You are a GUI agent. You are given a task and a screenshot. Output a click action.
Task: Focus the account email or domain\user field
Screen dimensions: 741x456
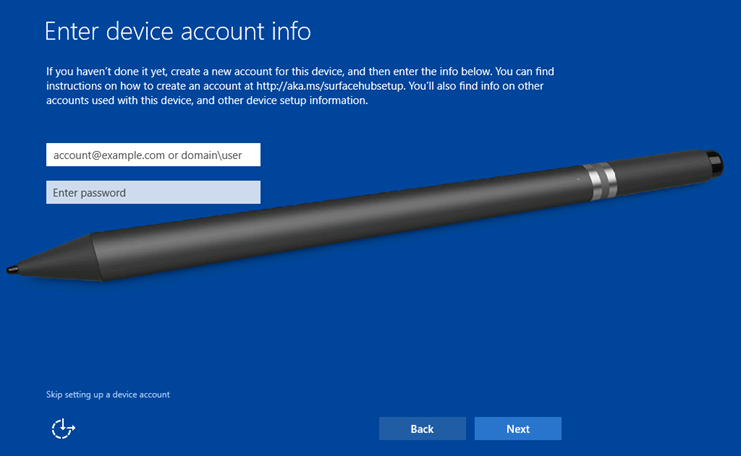pyautogui.click(x=153, y=154)
